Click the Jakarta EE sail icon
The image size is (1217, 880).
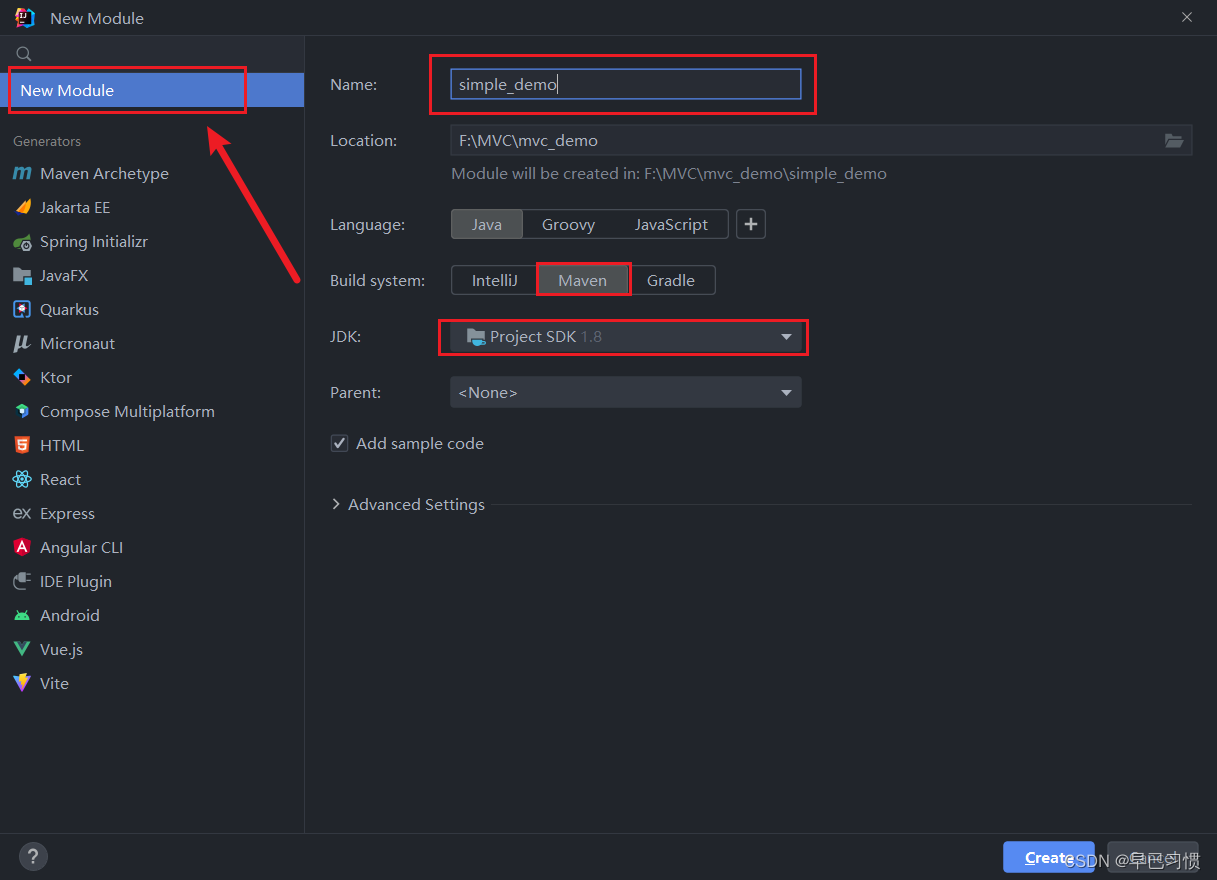click(x=22, y=207)
